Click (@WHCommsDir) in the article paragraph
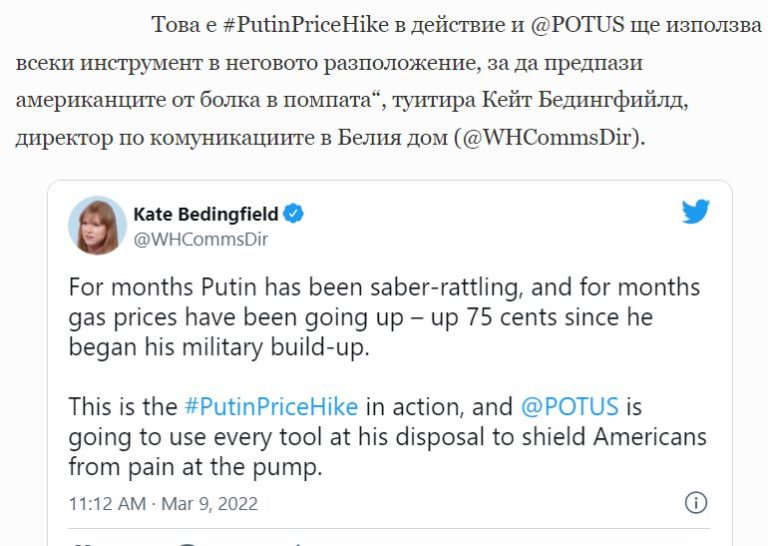Viewport: 768px width, 546px height. click(x=548, y=137)
